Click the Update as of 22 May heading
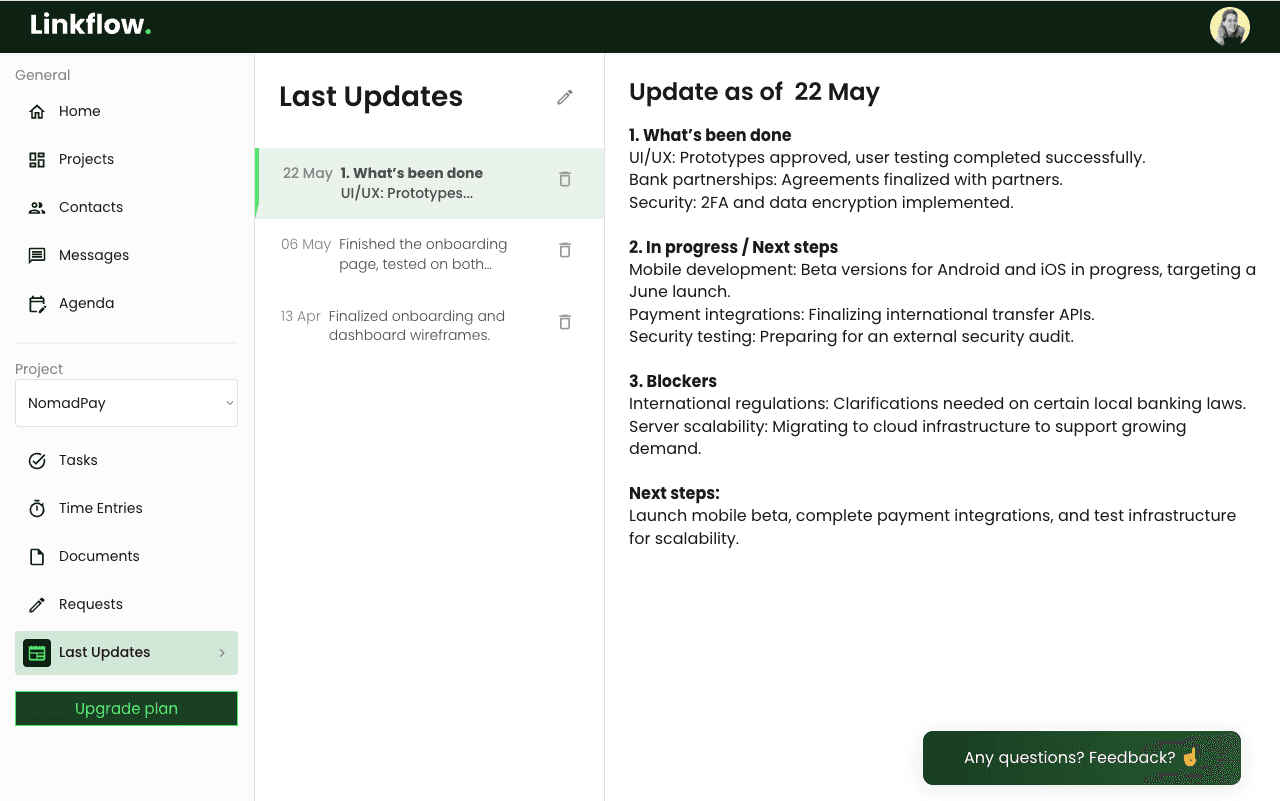Viewport: 1280px width, 801px height. 754,92
